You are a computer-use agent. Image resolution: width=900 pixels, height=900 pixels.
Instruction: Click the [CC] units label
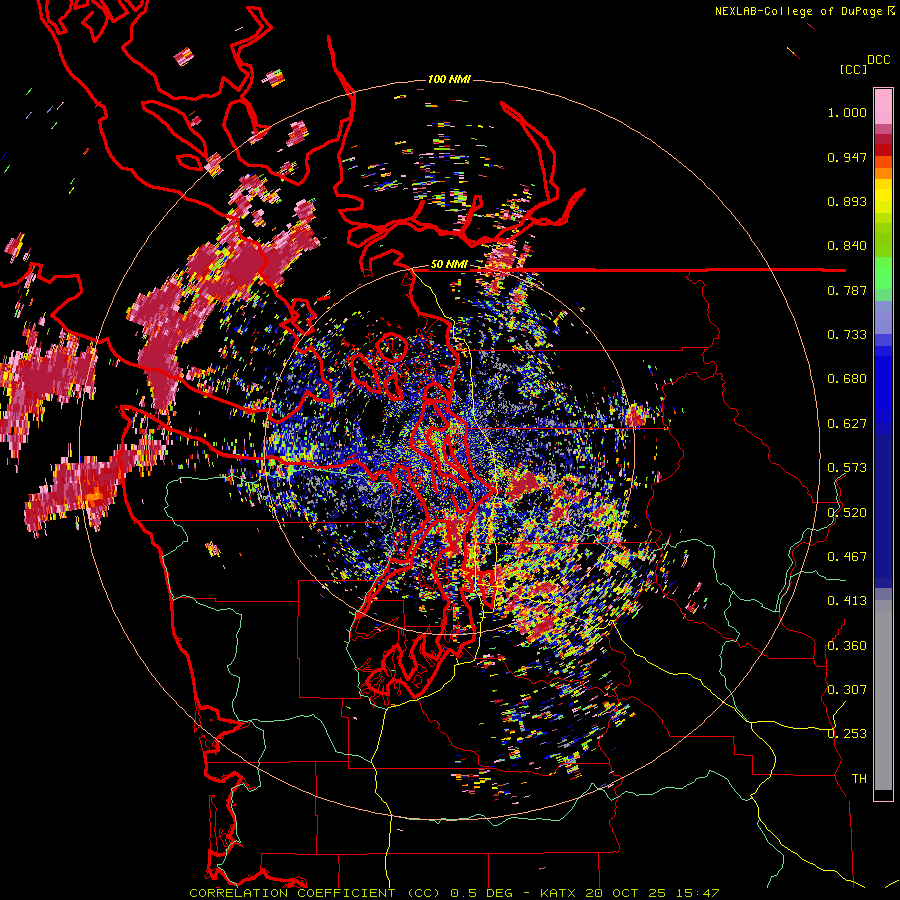[853, 69]
